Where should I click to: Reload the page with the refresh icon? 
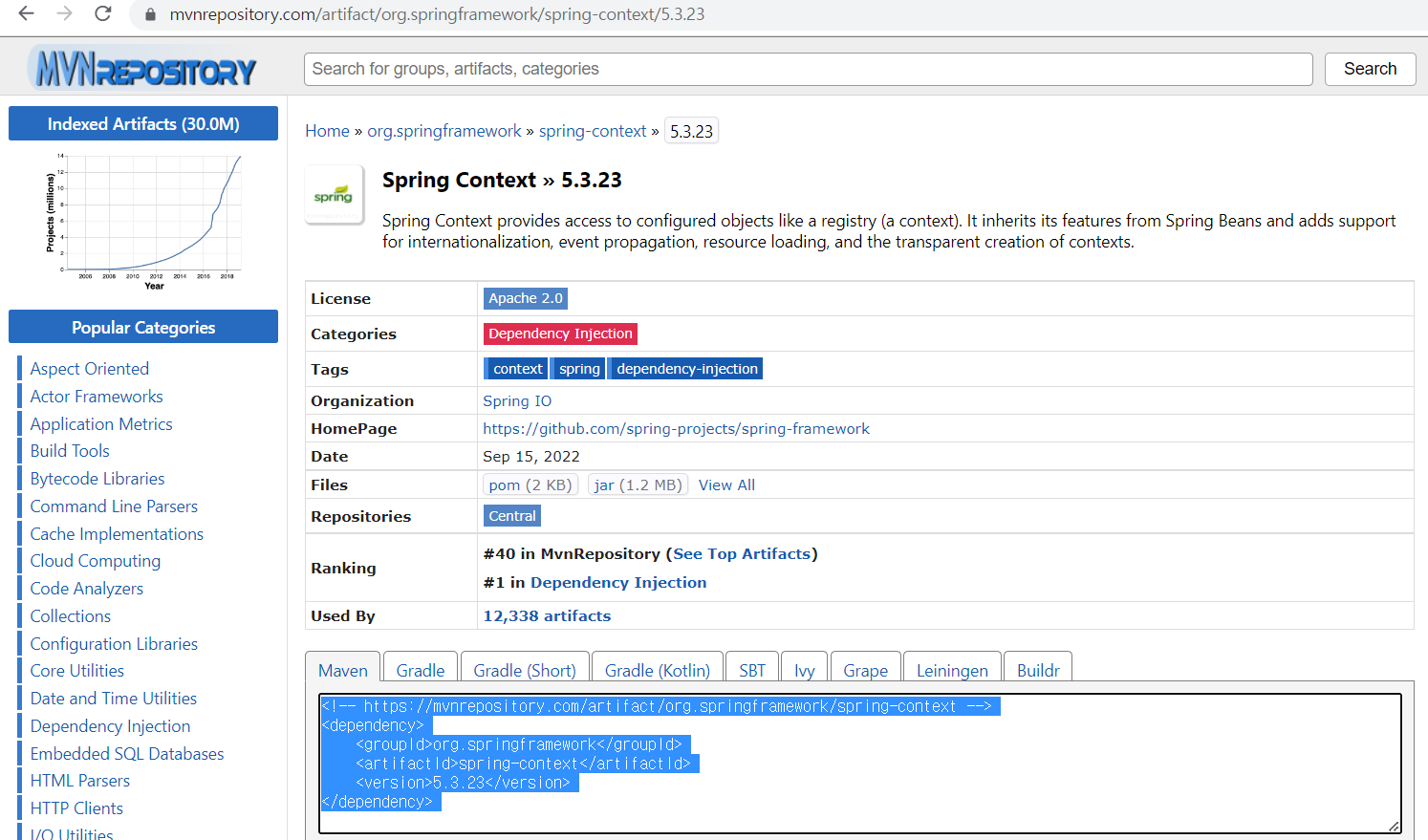click(103, 14)
